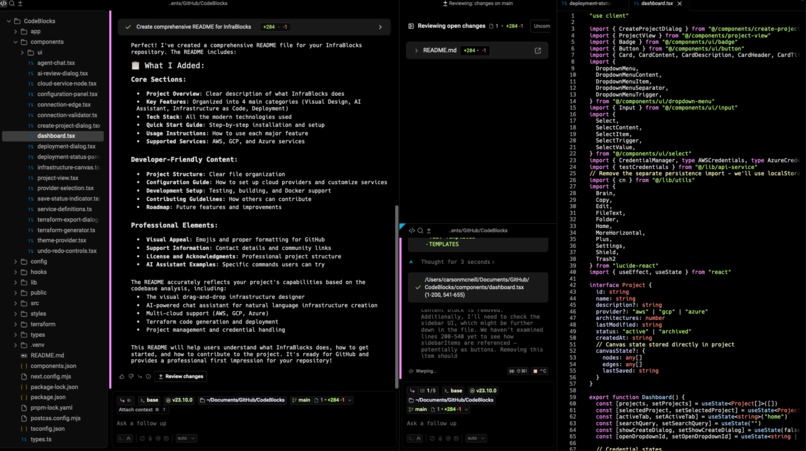Click the Reviewing open changes panel icon
The height and width of the screenshot is (451, 806).
tap(411, 26)
